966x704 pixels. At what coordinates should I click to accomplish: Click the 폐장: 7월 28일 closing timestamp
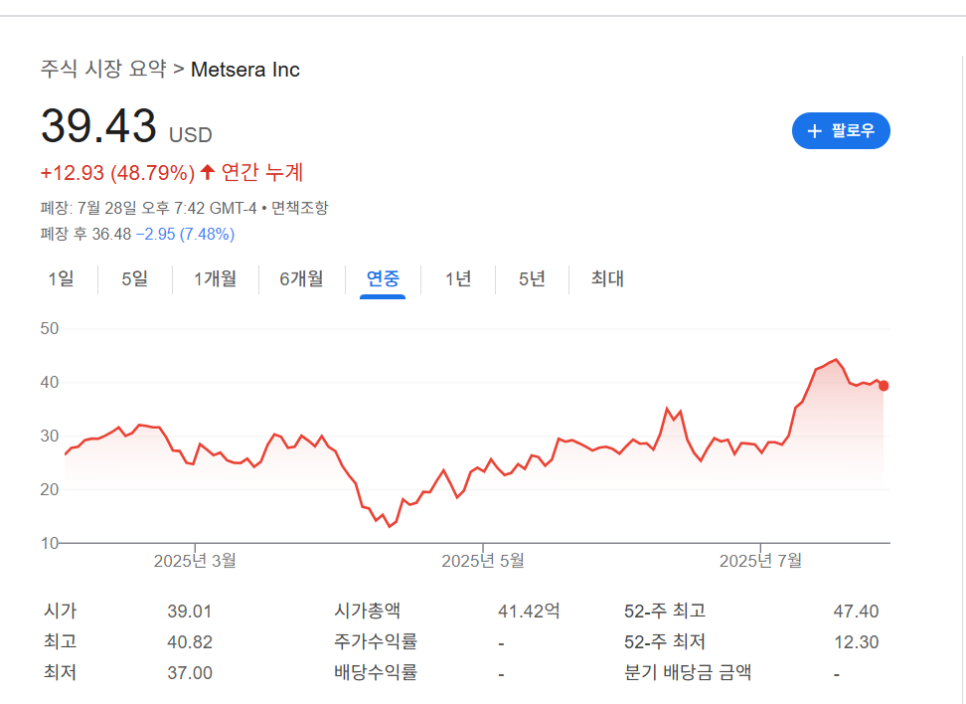tap(148, 208)
